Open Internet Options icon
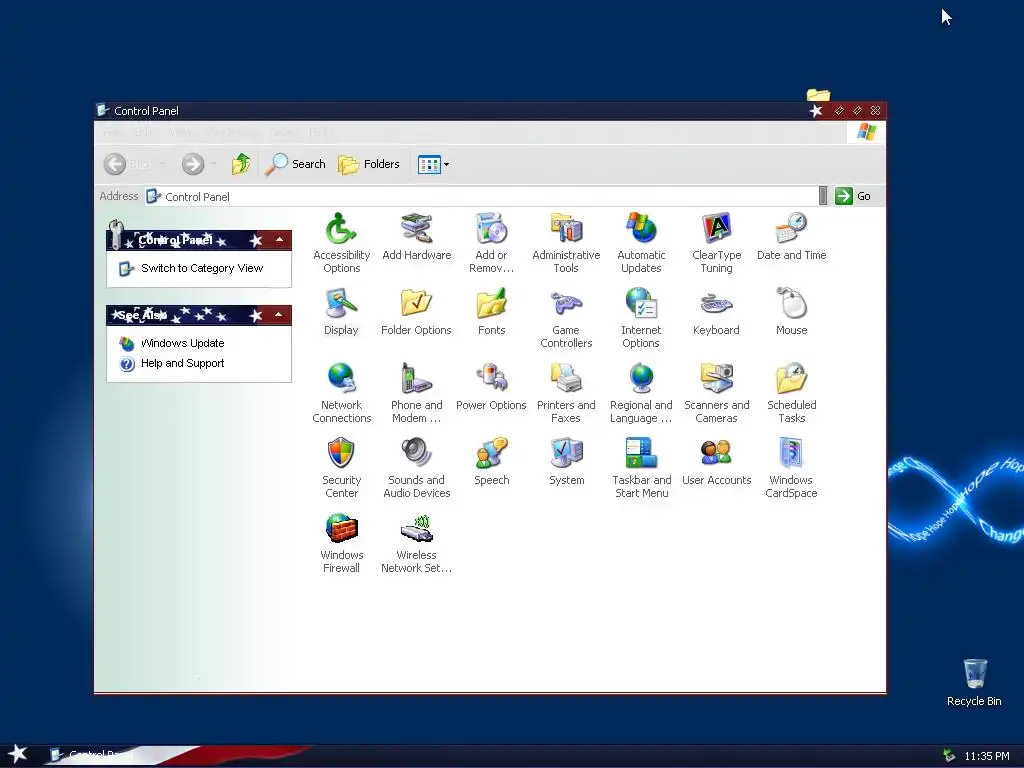 point(641,317)
